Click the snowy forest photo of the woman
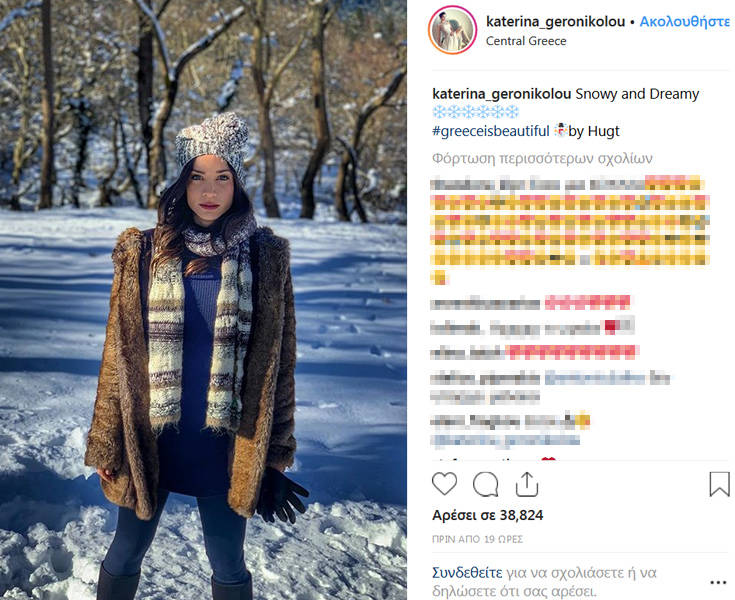735x600 pixels. 203,300
